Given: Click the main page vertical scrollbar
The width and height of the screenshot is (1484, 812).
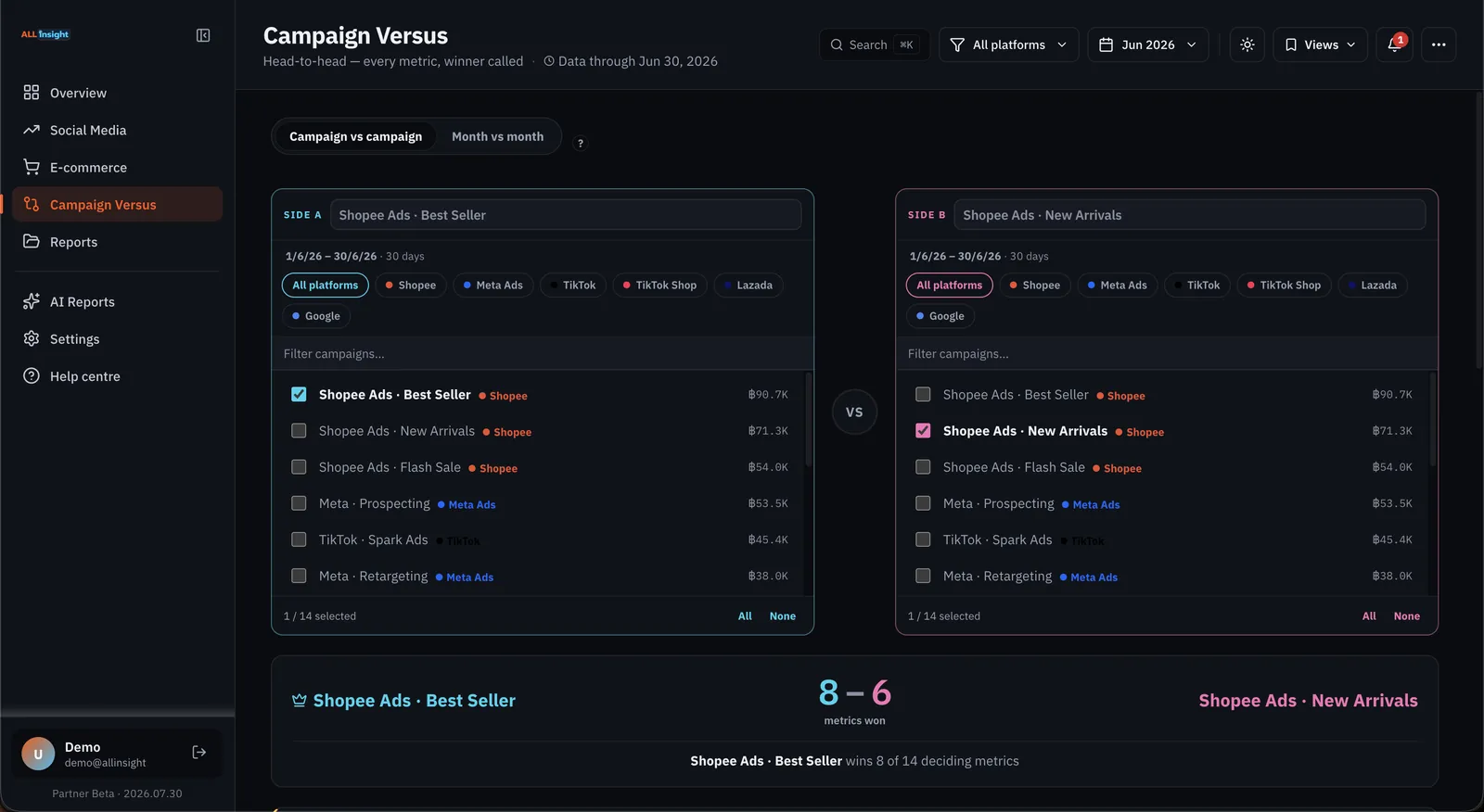Looking at the screenshot, I should (x=1478, y=232).
